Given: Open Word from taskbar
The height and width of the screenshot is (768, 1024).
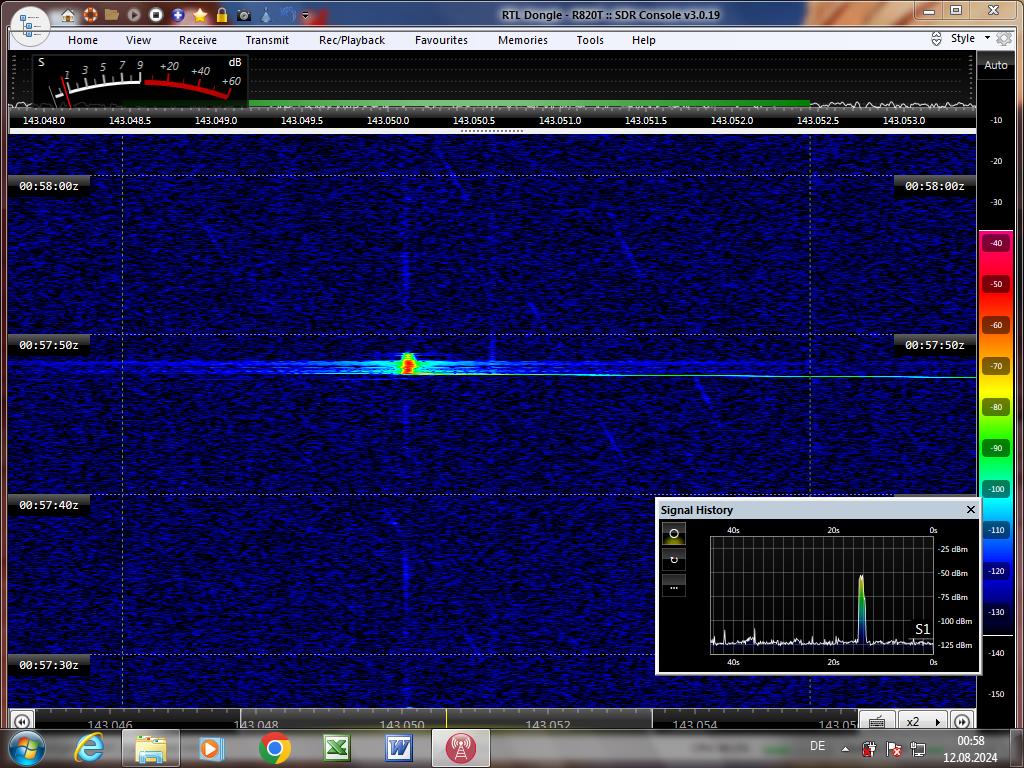Looking at the screenshot, I should (x=398, y=748).
